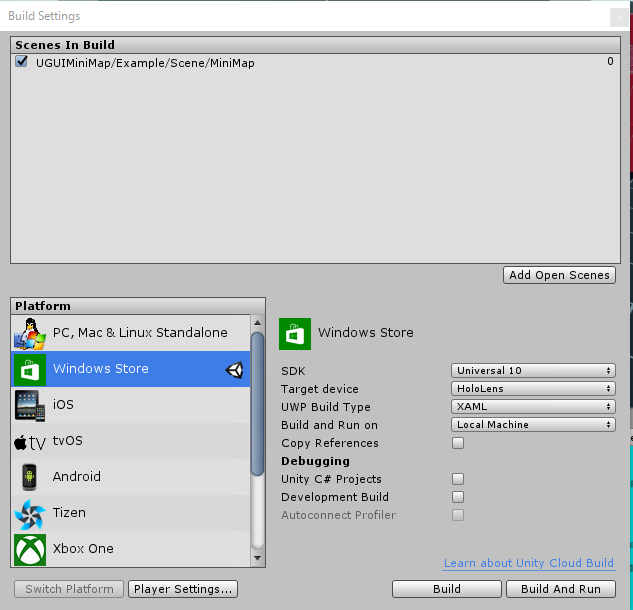Click the large Windows Store header icon
Screen dimensions: 633x610
(x=295, y=333)
